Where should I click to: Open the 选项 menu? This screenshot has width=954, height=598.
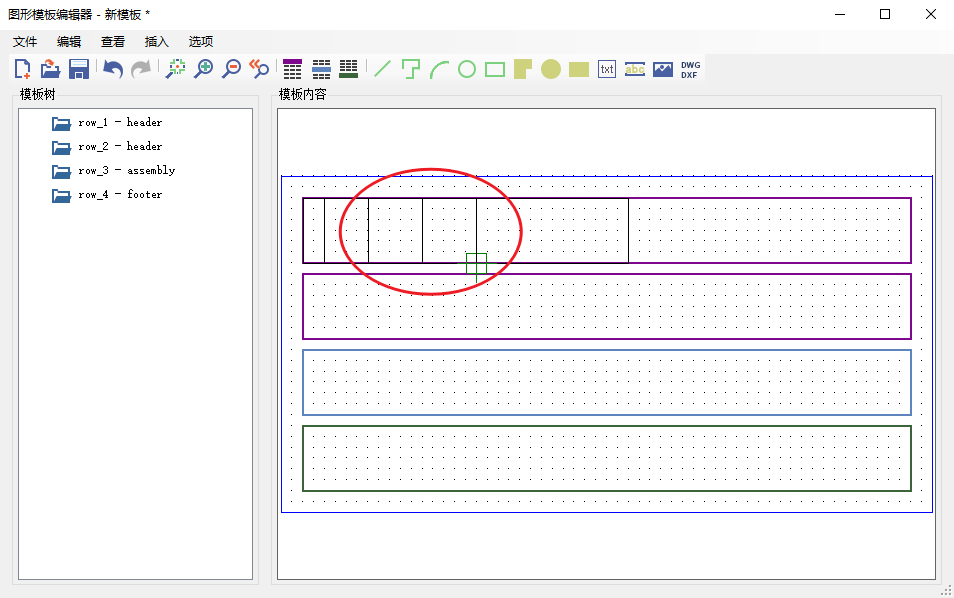[x=200, y=41]
